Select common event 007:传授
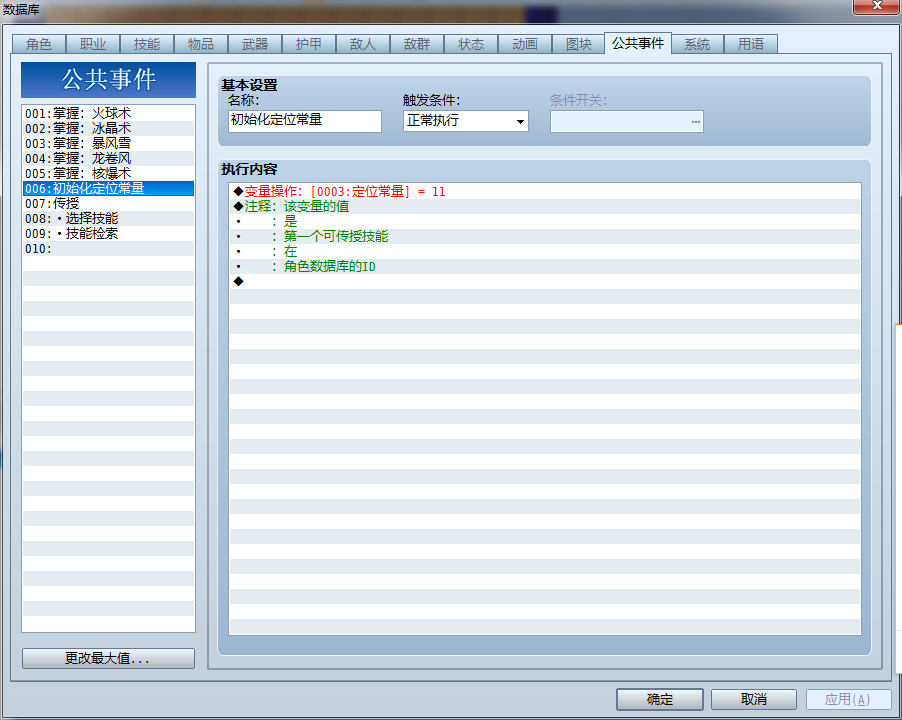This screenshot has width=902, height=720. click(x=108, y=203)
